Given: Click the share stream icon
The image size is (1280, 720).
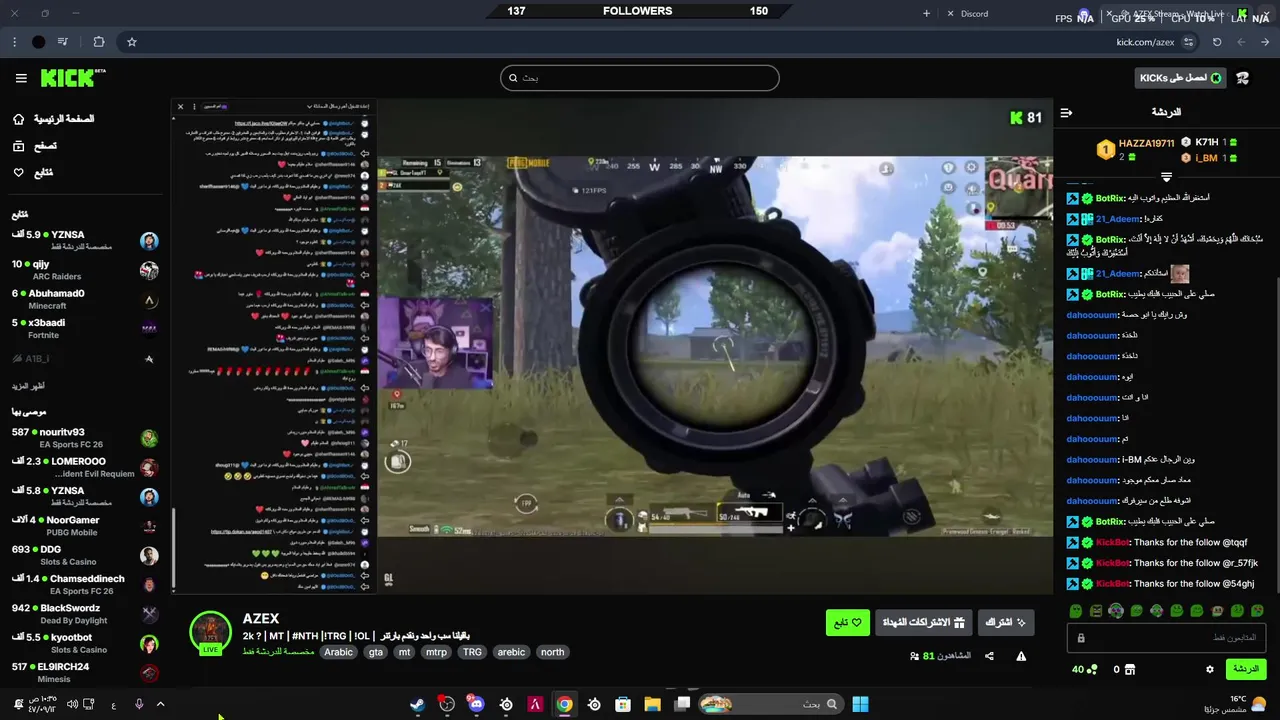Looking at the screenshot, I should tap(989, 657).
